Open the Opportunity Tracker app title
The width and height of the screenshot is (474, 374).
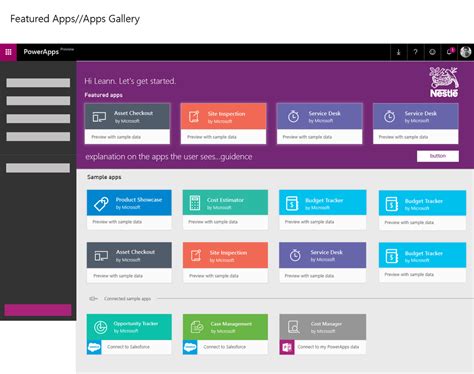tap(136, 323)
